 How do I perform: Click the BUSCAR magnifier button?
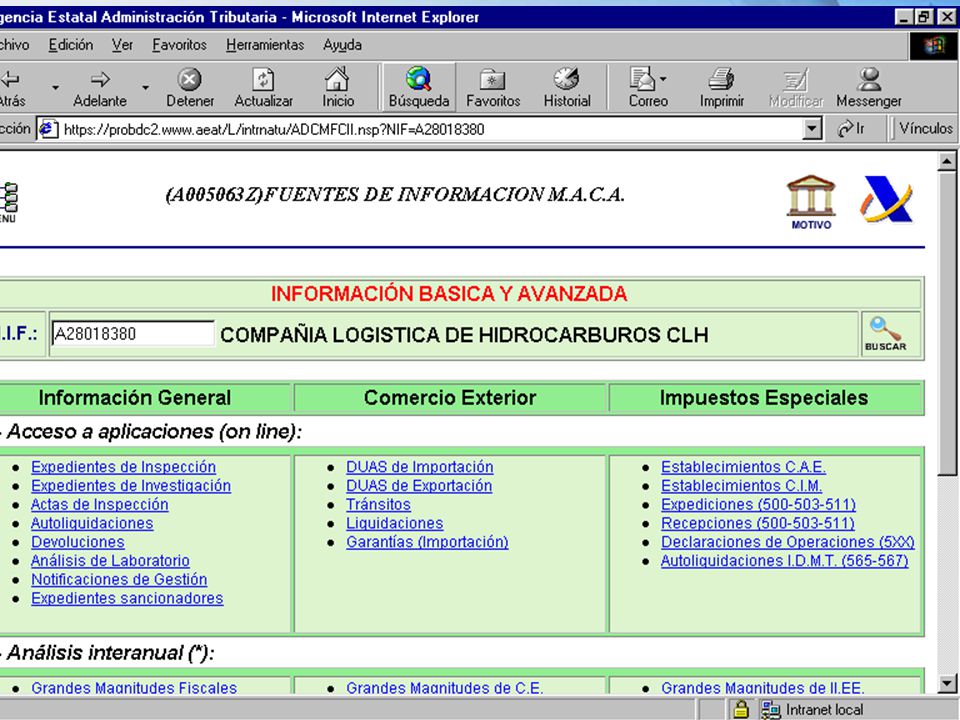point(885,334)
